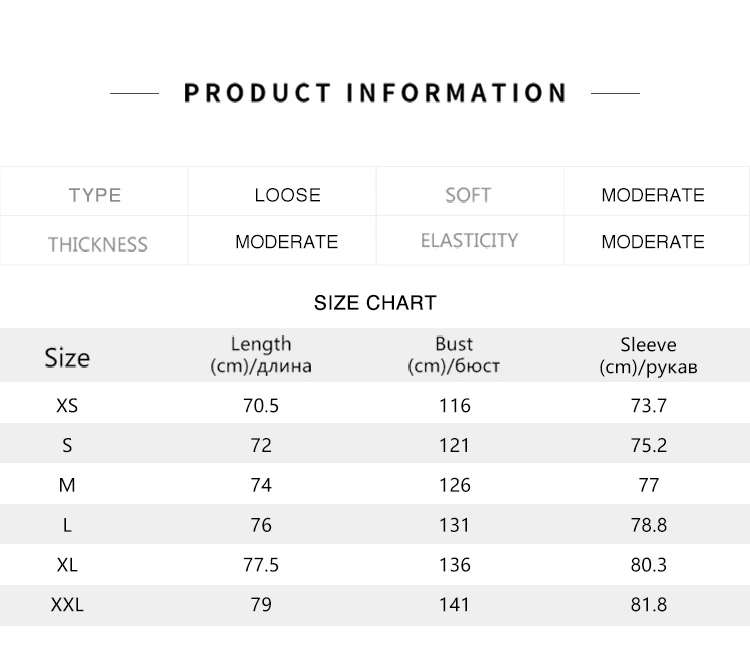Select sleeve value 81.8 in XXL row
The height and width of the screenshot is (653, 750).
(649, 605)
